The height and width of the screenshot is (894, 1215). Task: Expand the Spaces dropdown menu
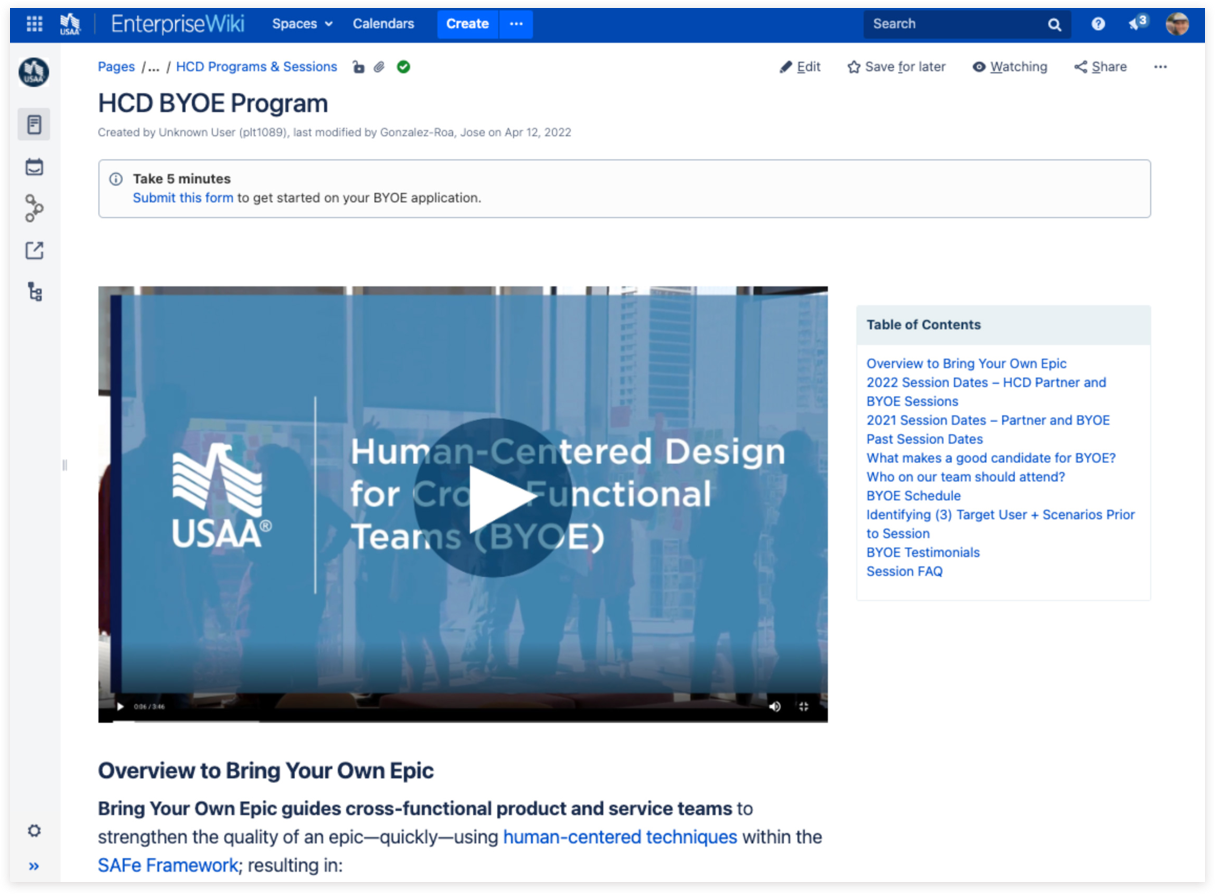302,24
